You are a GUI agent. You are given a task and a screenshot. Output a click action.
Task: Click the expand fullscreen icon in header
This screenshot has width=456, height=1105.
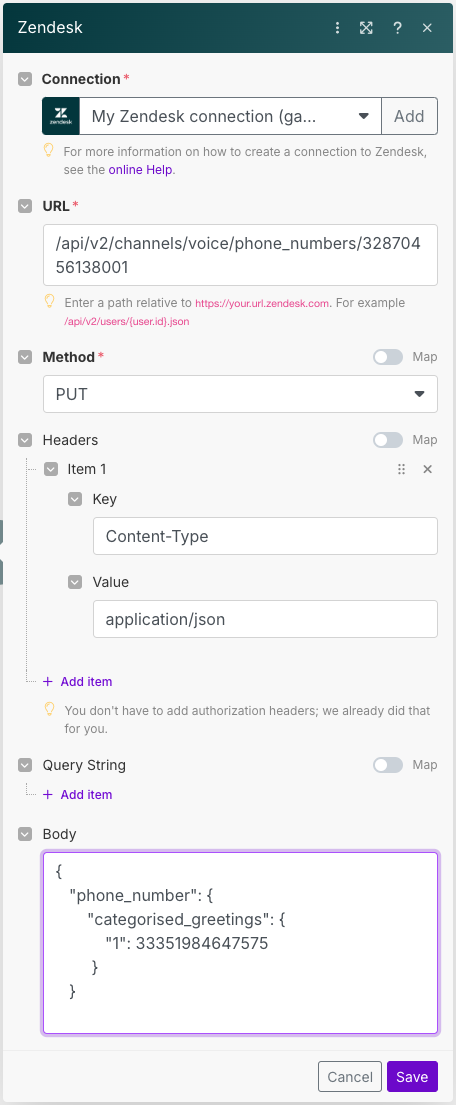[x=366, y=27]
